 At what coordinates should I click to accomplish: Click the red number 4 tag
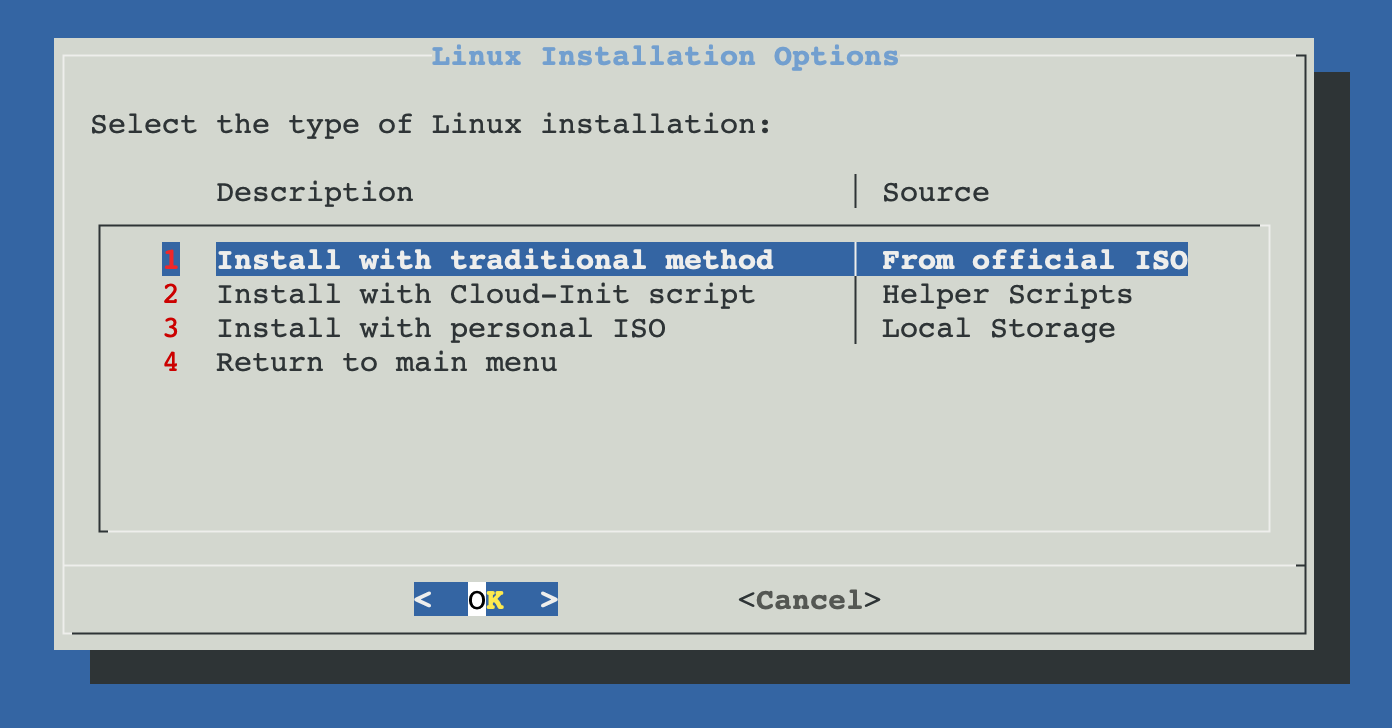point(171,363)
